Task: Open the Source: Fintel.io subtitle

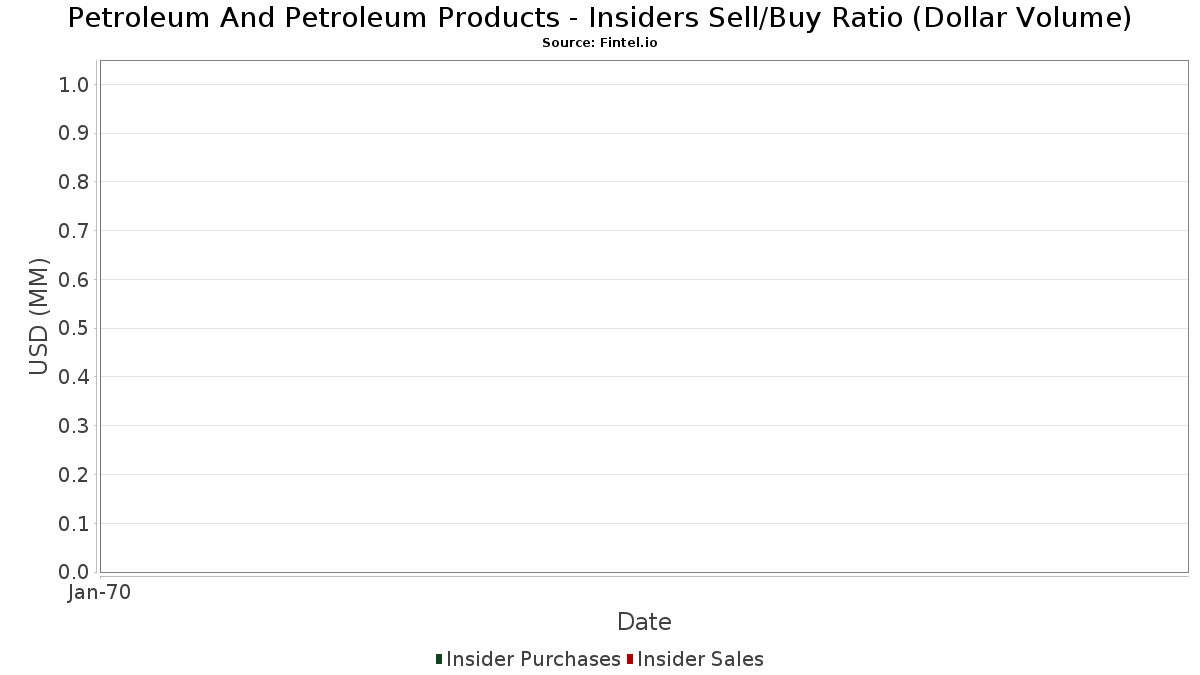Action: coord(600,43)
